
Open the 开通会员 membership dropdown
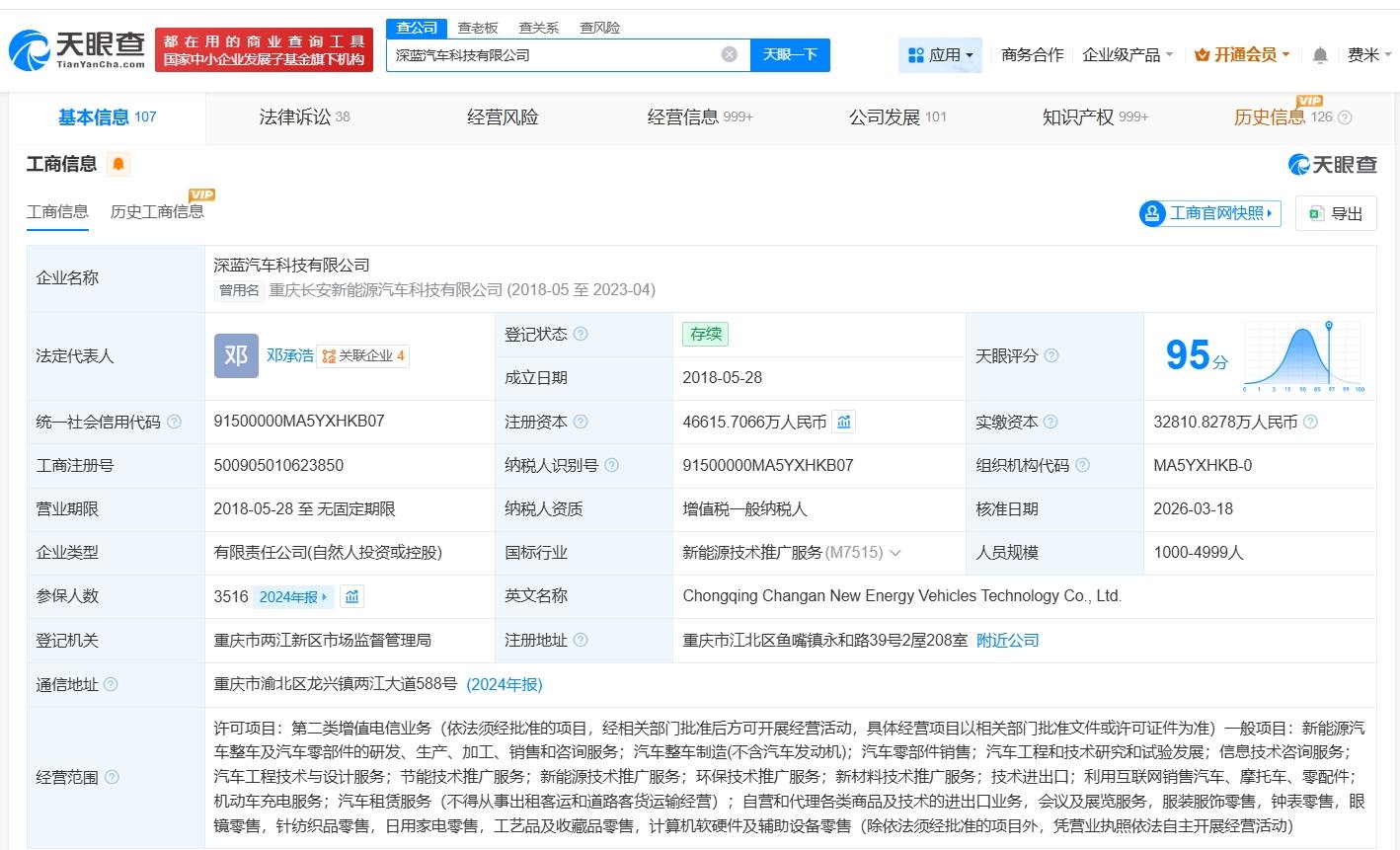tap(1242, 55)
